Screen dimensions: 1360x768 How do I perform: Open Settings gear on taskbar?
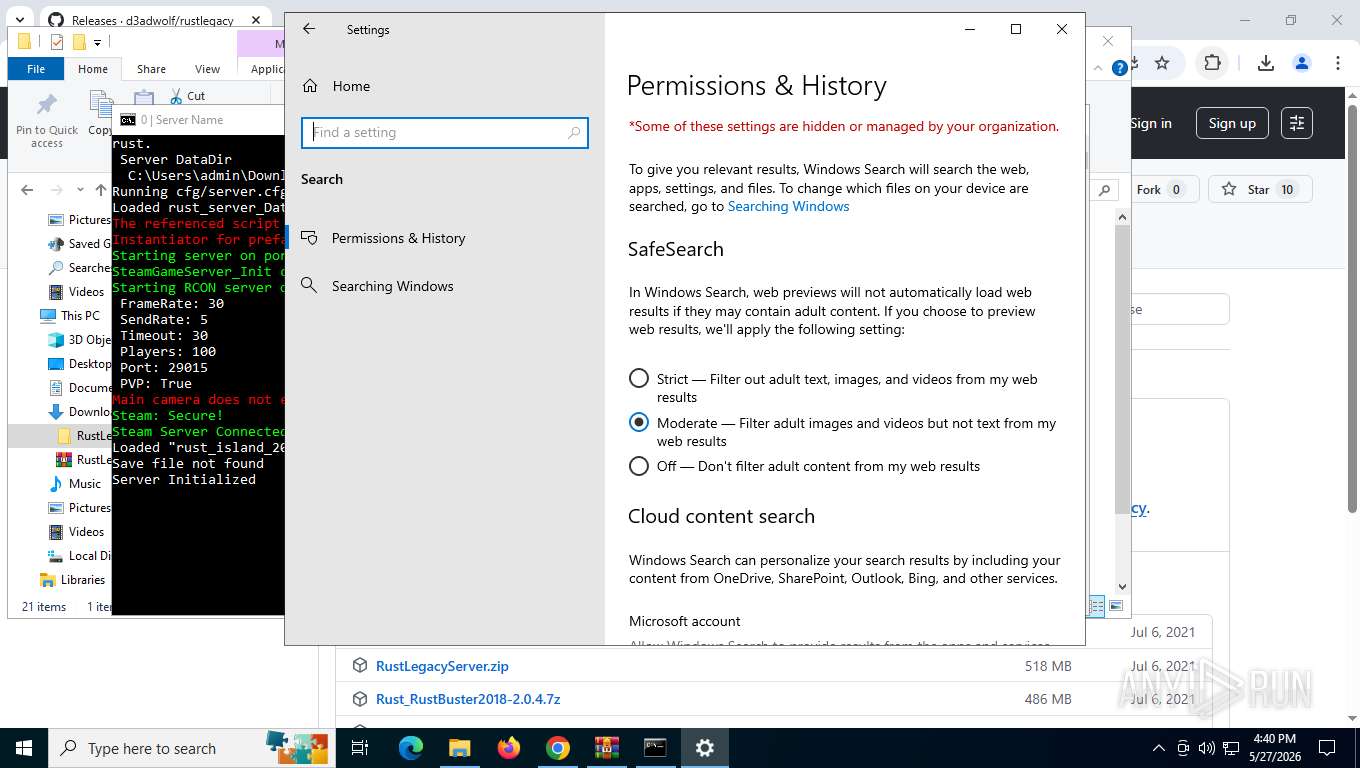pos(705,748)
